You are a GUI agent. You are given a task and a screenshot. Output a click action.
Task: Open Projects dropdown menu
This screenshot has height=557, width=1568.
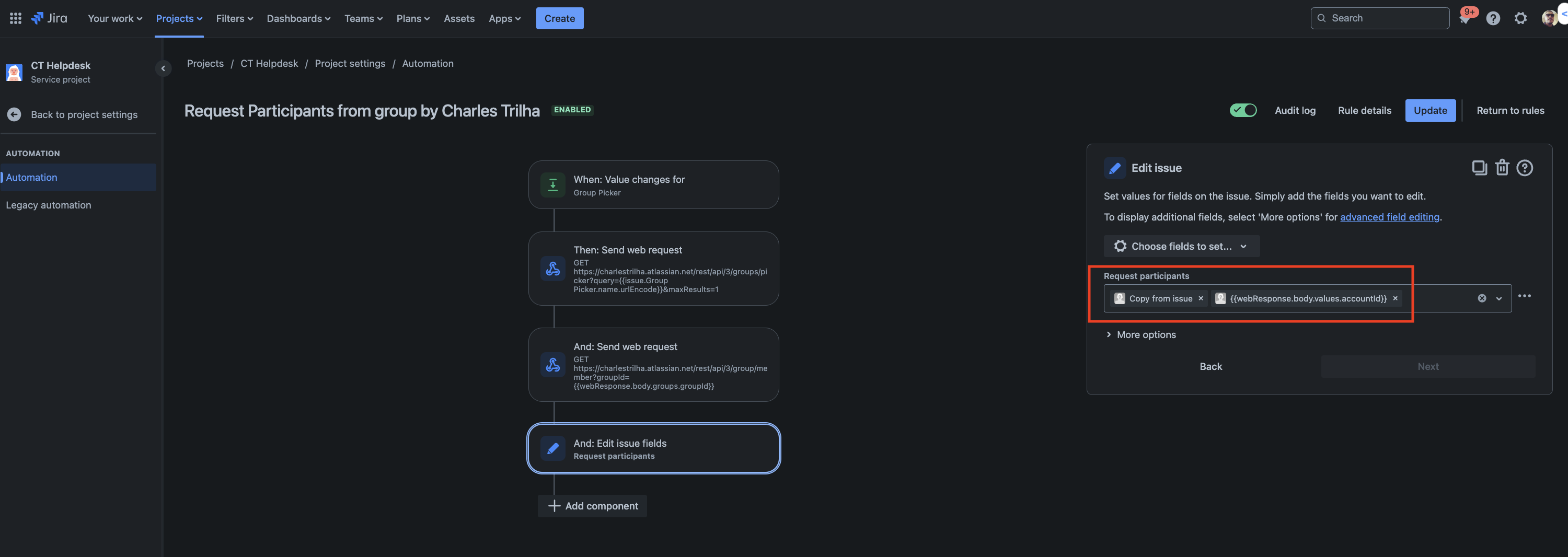click(179, 18)
